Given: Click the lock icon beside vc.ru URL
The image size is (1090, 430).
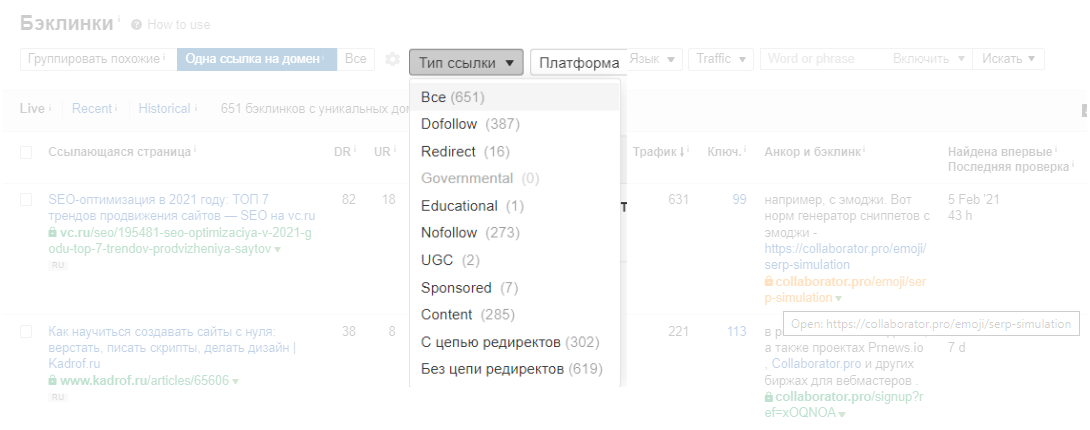Looking at the screenshot, I should tap(53, 232).
